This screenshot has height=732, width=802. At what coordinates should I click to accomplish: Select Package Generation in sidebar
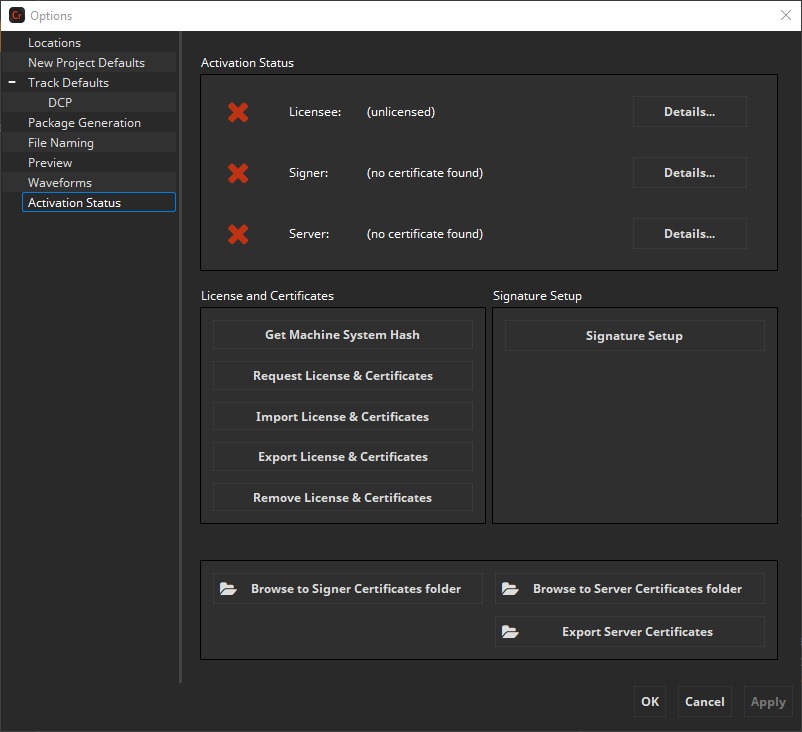84,123
